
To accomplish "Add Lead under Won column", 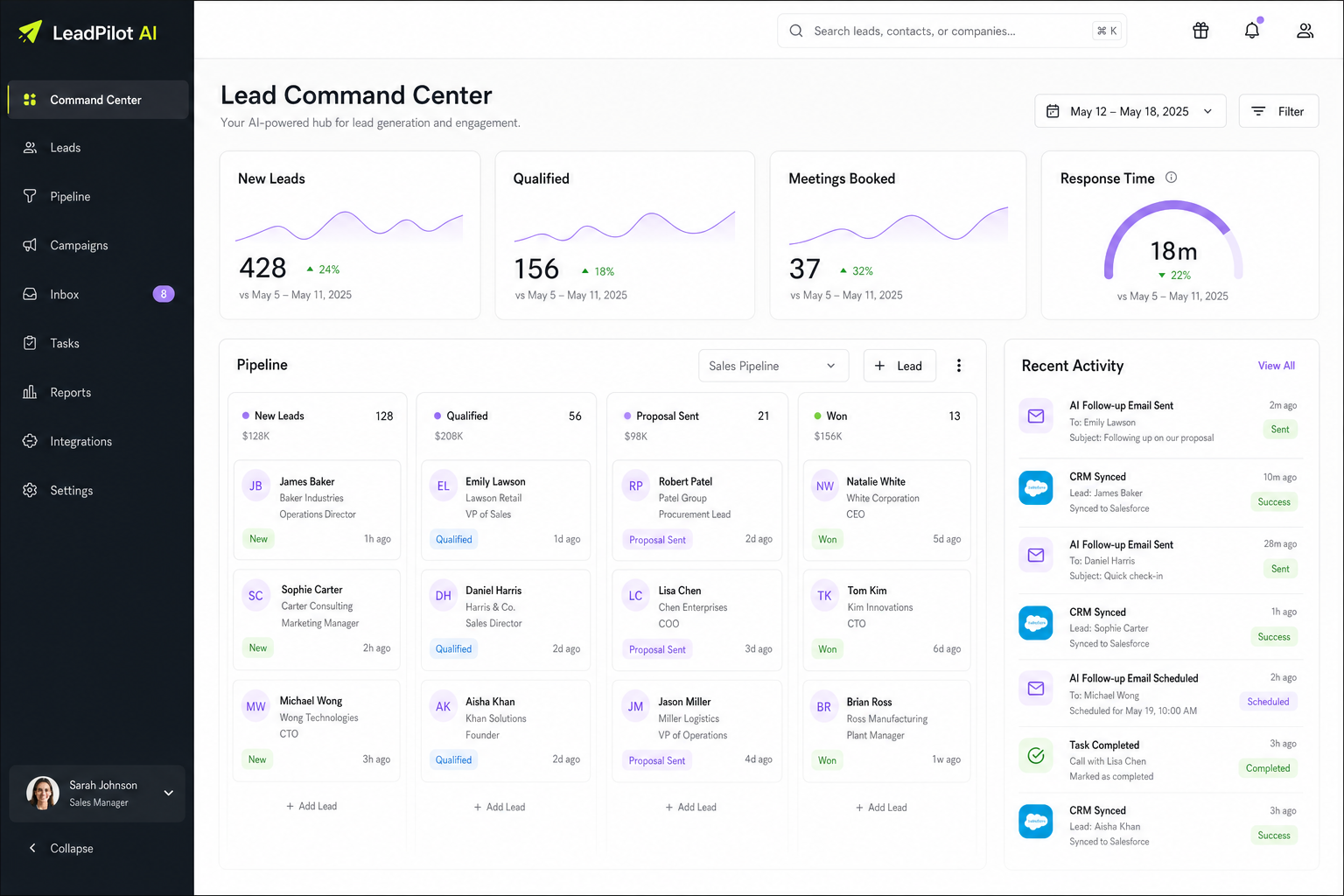I will point(881,807).
